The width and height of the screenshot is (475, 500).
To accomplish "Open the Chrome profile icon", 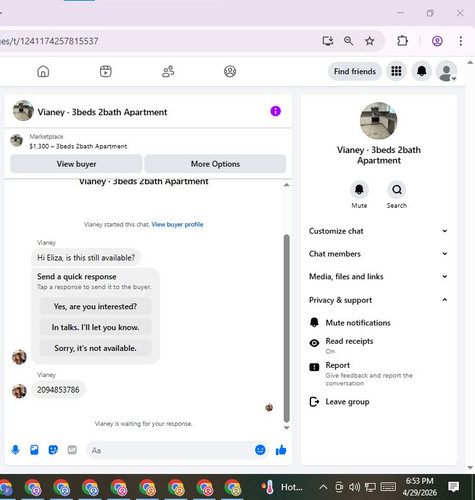I will (x=437, y=41).
